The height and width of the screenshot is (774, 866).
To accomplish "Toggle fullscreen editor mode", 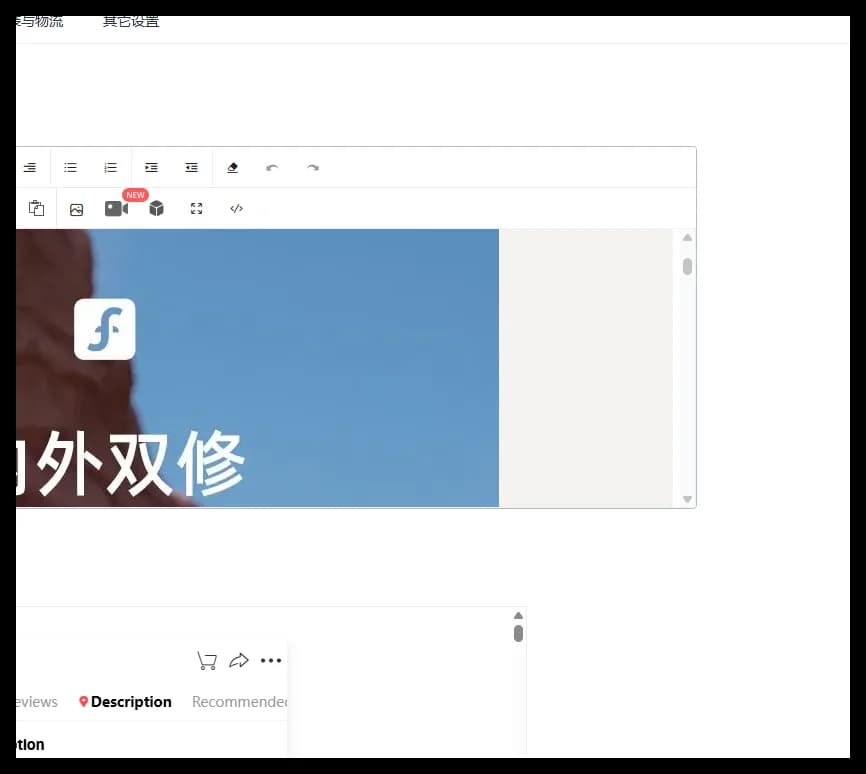I will (x=197, y=208).
